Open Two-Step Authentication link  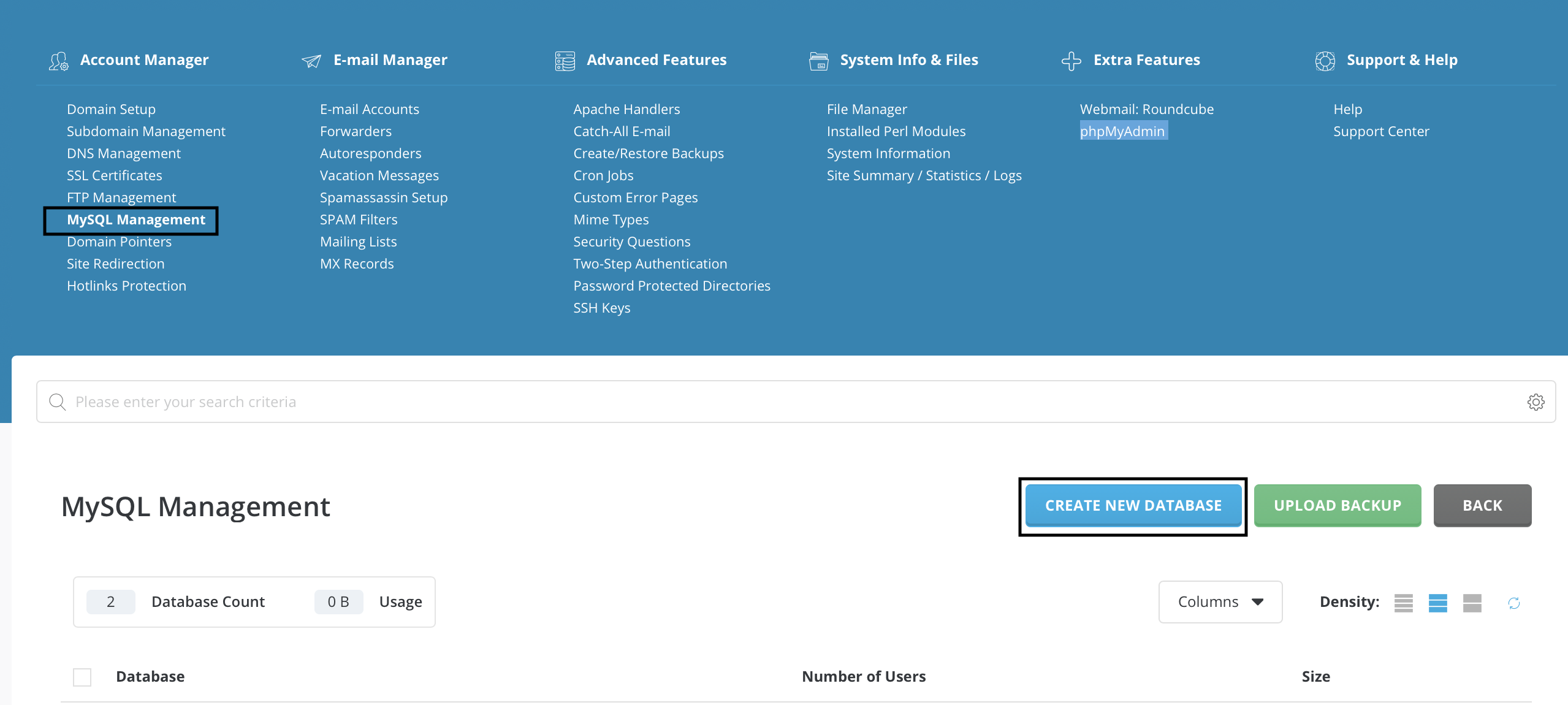(x=650, y=264)
